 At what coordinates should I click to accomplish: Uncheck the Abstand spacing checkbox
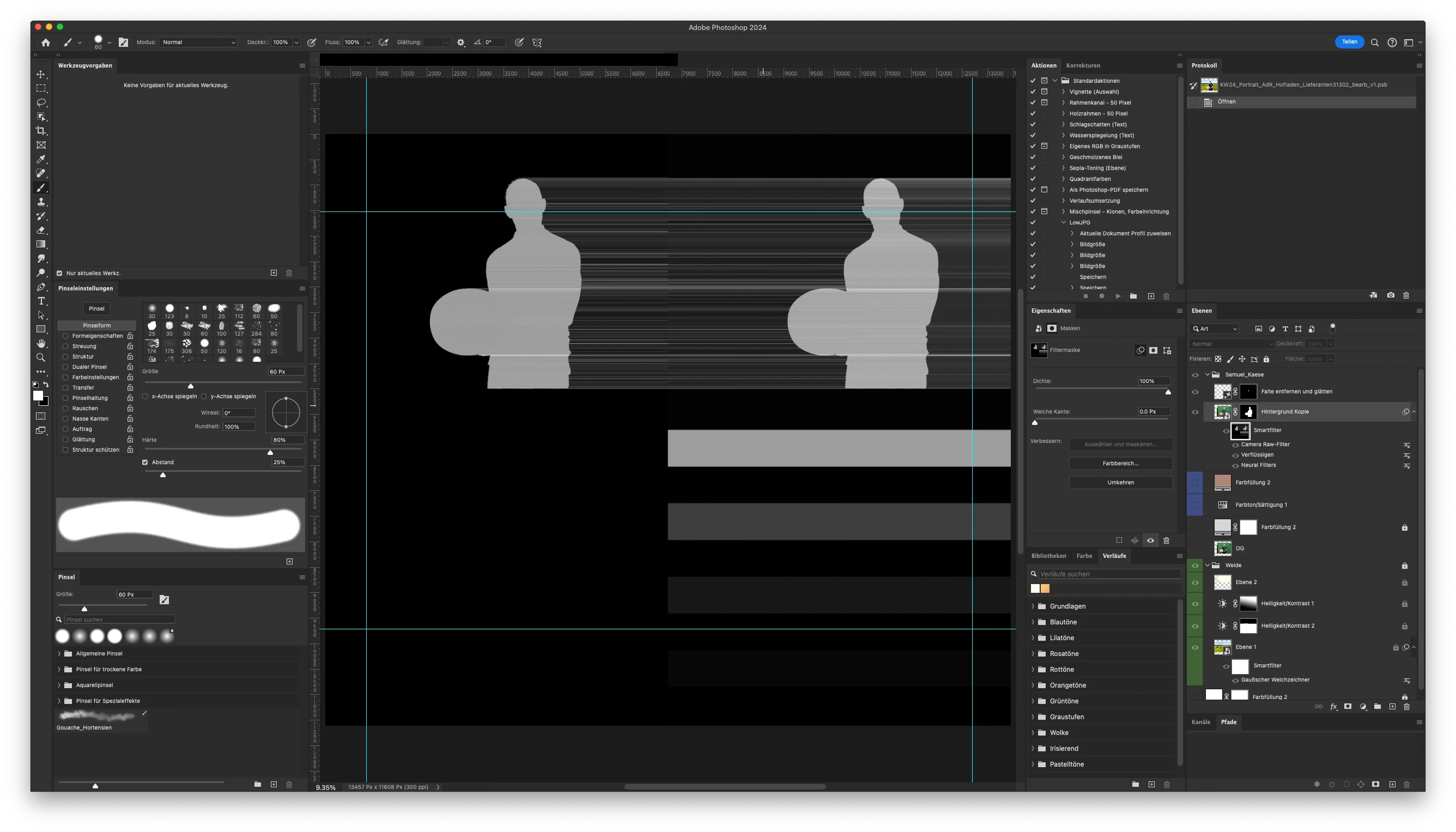[145, 462]
